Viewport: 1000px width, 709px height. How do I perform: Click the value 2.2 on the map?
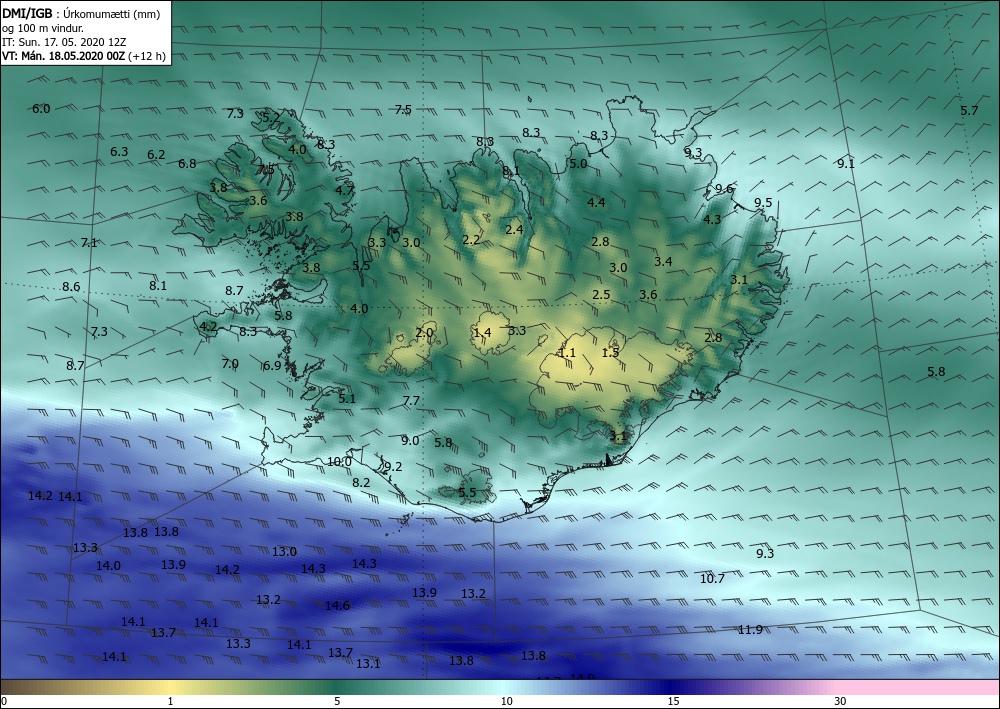tap(471, 240)
